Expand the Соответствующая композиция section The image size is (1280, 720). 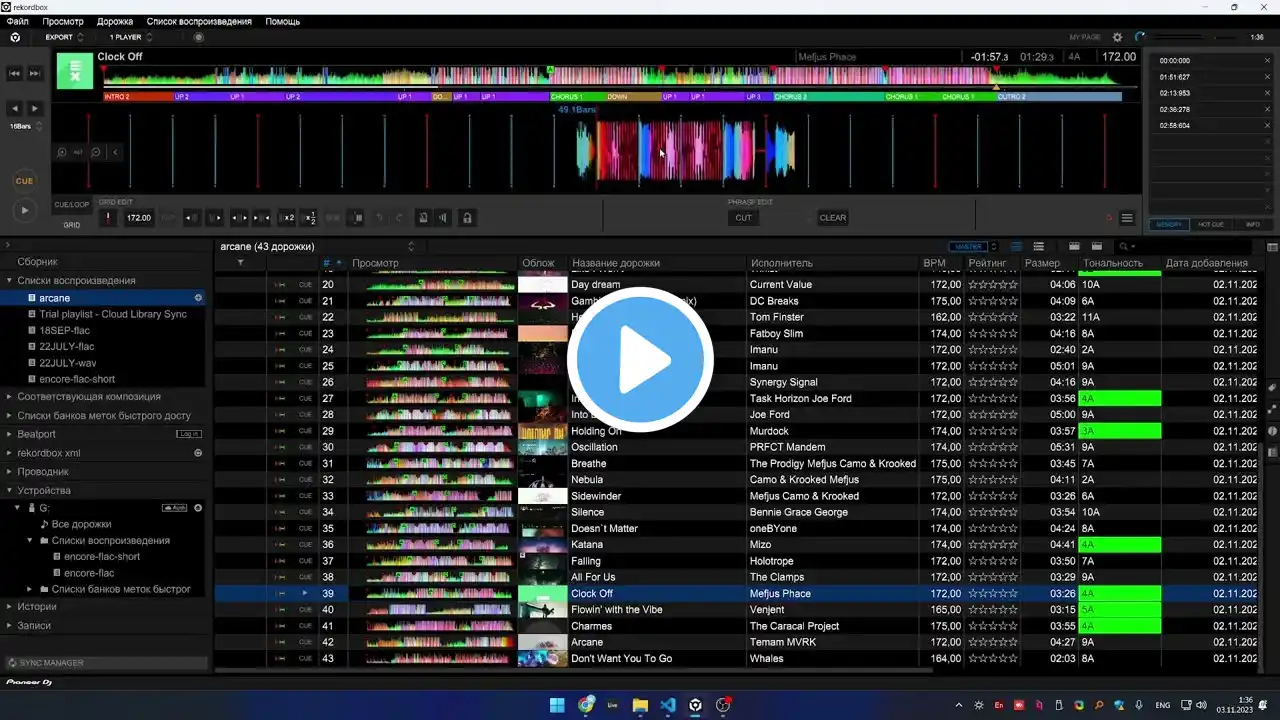(x=10, y=397)
